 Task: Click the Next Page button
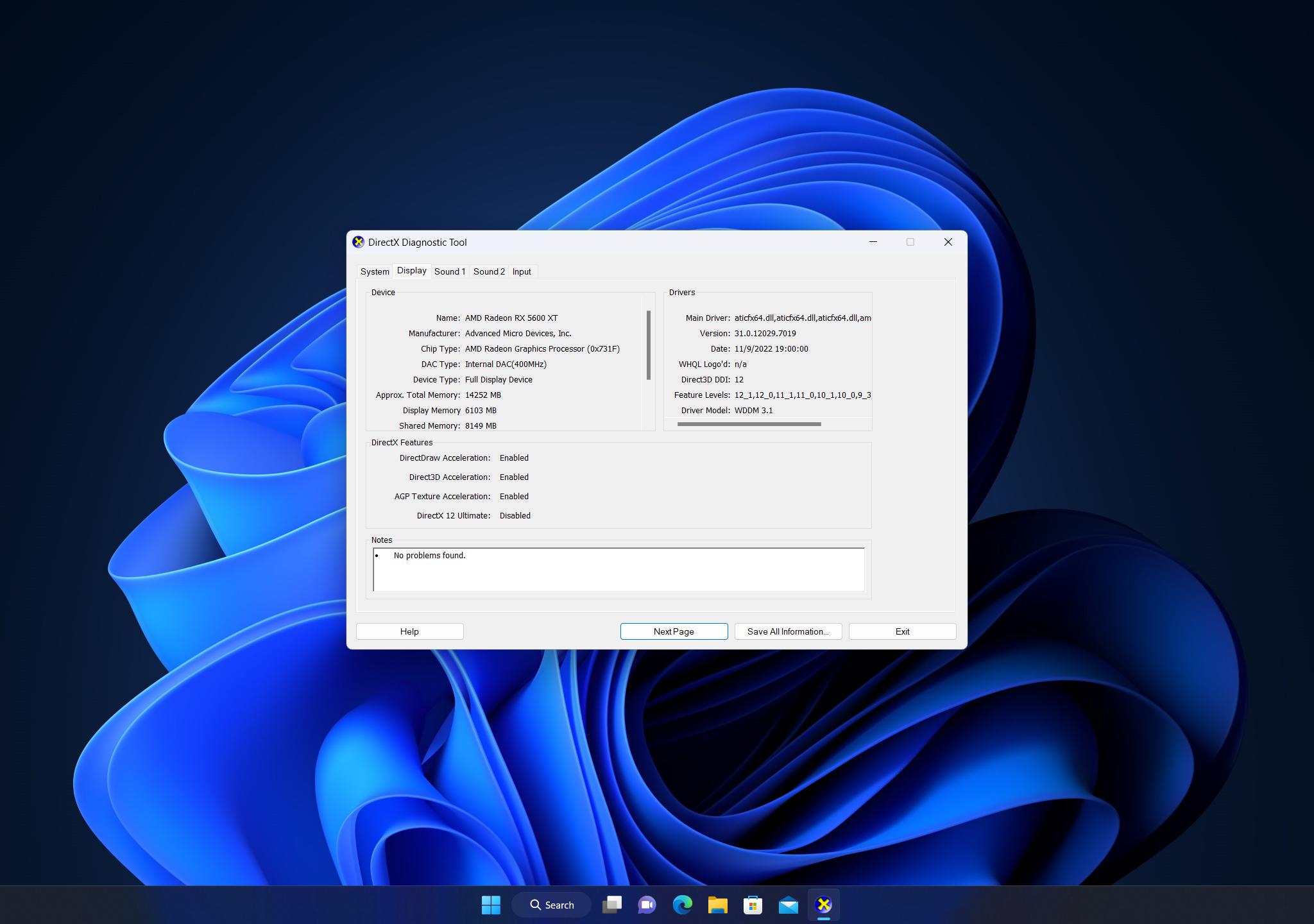[x=674, y=631]
